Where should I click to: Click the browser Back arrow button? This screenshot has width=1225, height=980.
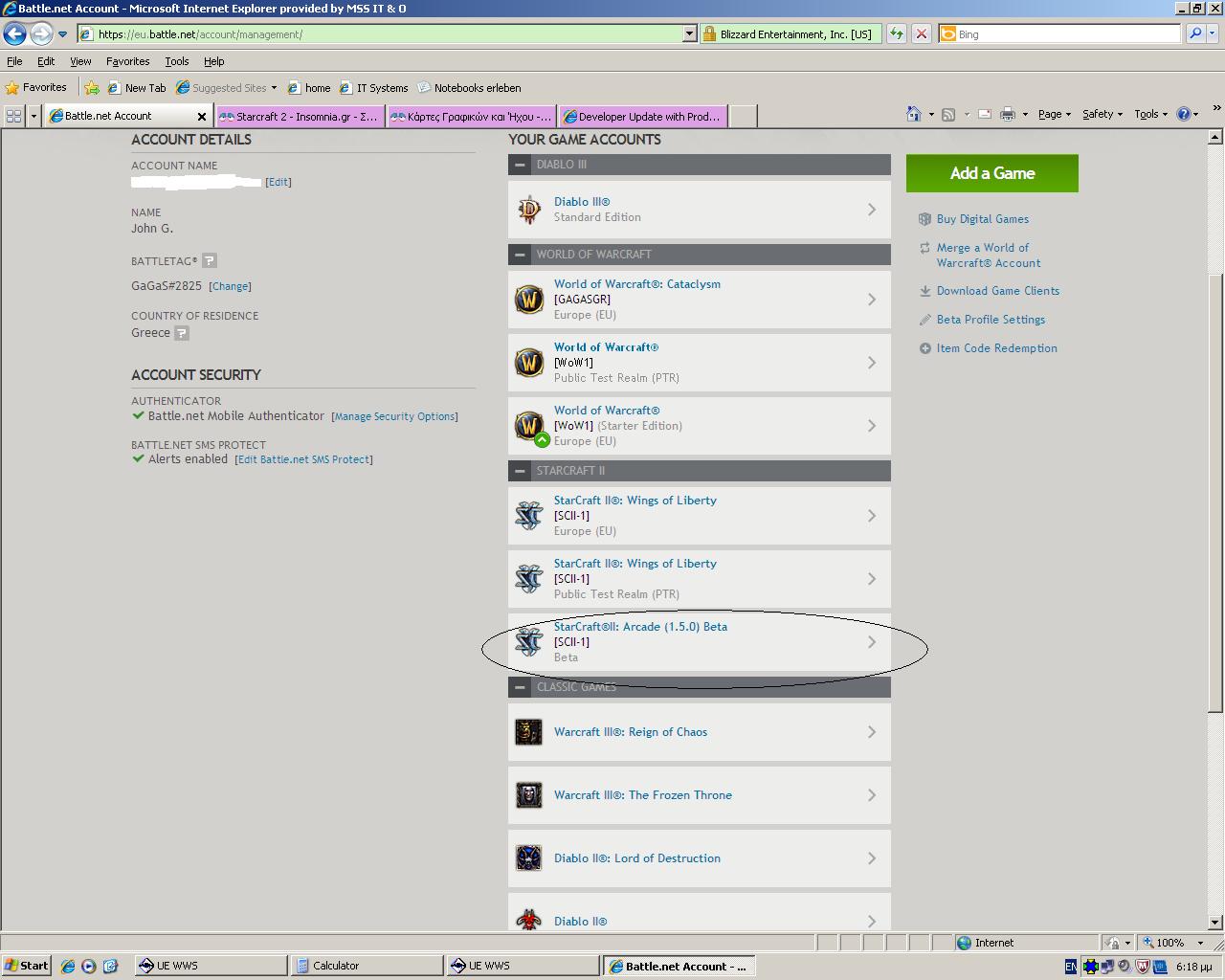coord(14,33)
